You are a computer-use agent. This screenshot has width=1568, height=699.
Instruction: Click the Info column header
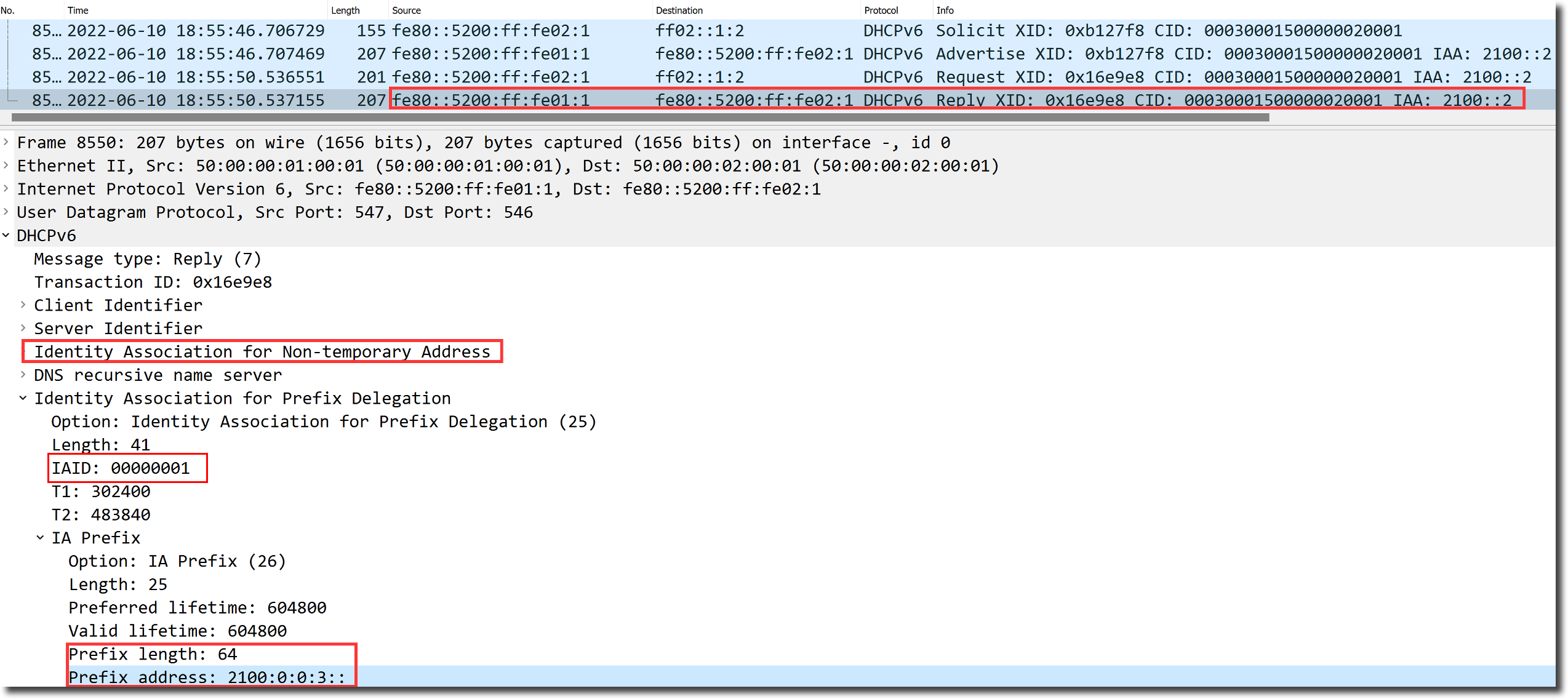tap(945, 10)
